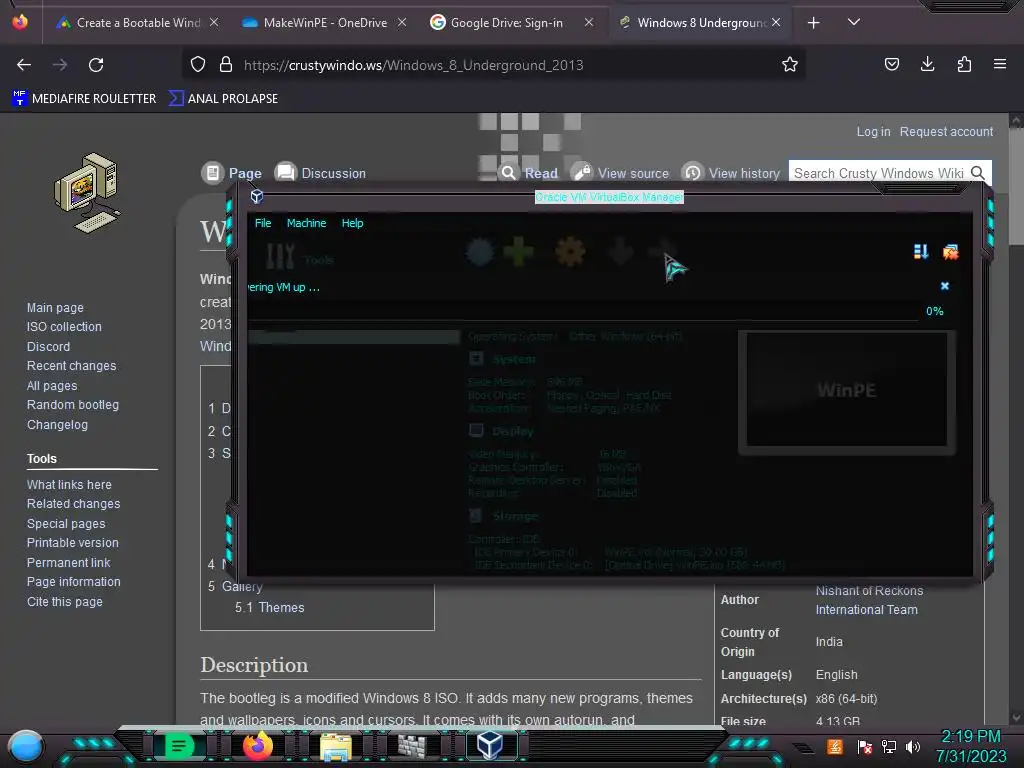The height and width of the screenshot is (768, 1024).
Task: Click the orange clear-notifications icon in VirtualBox
Action: pos(951,252)
